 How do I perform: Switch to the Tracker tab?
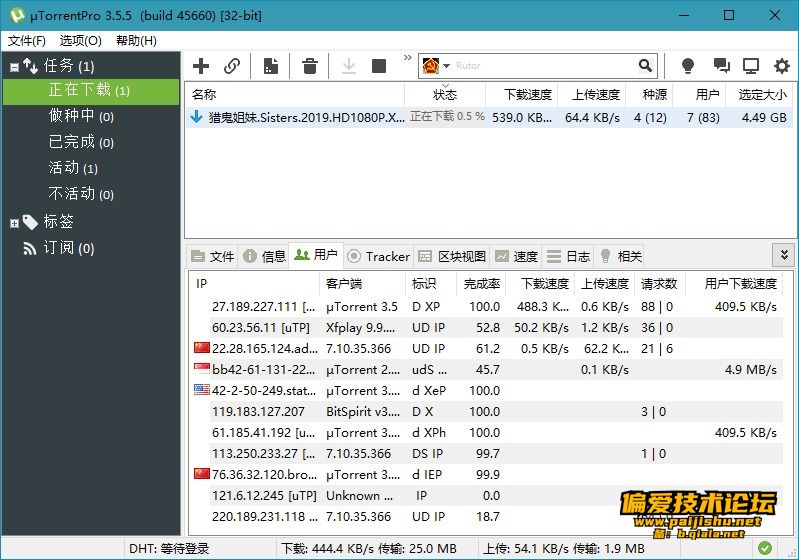tap(379, 256)
